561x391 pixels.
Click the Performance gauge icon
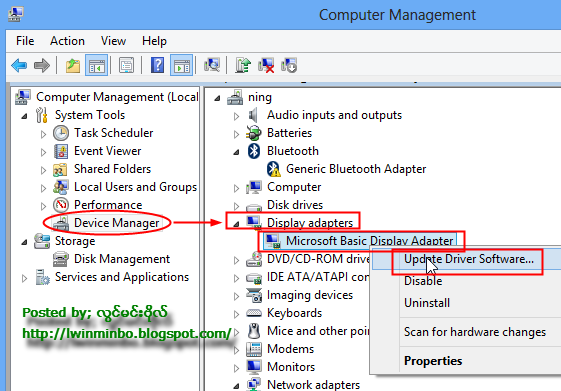61,205
